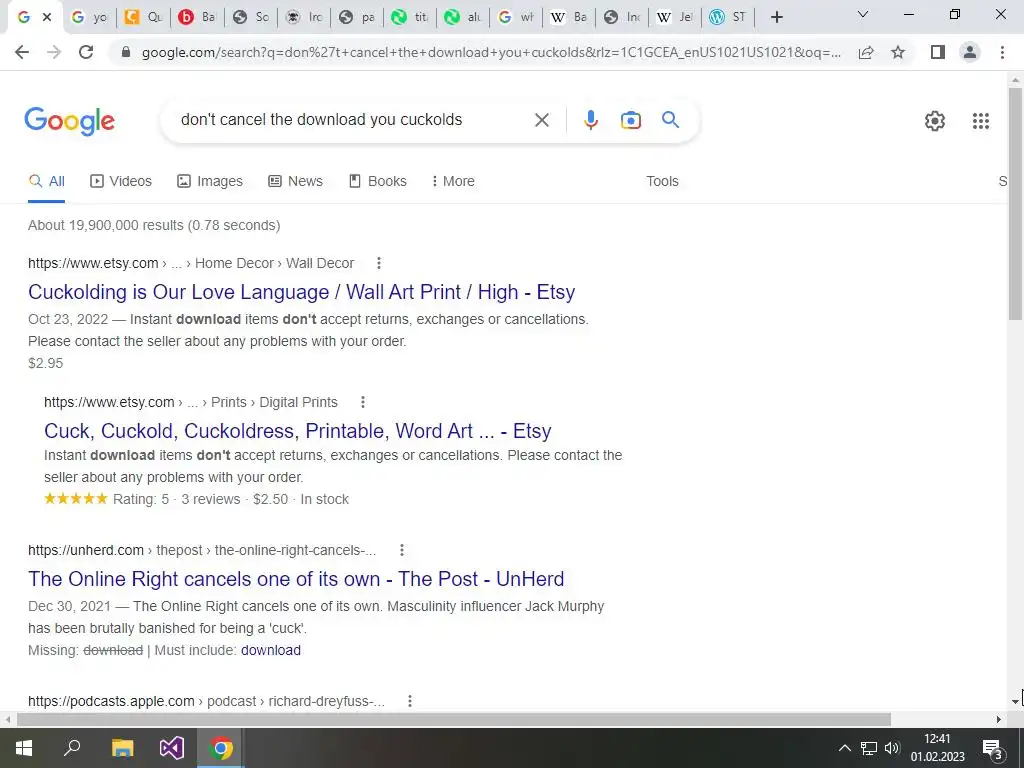Switch to the 'yo' Google browser tab
The height and width of the screenshot is (768, 1024).
coord(90,18)
